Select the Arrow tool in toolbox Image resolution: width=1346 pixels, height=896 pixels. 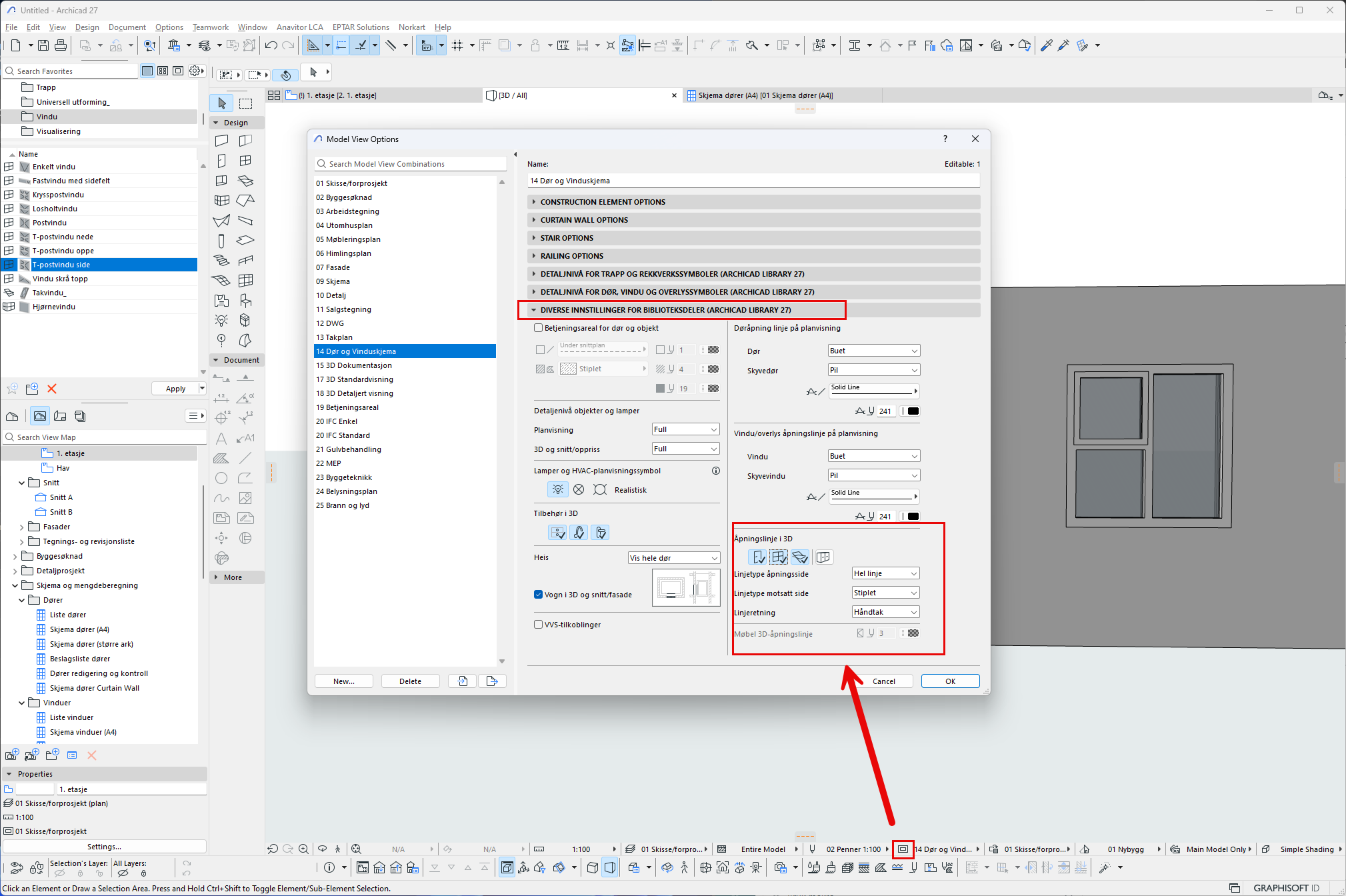click(x=222, y=103)
